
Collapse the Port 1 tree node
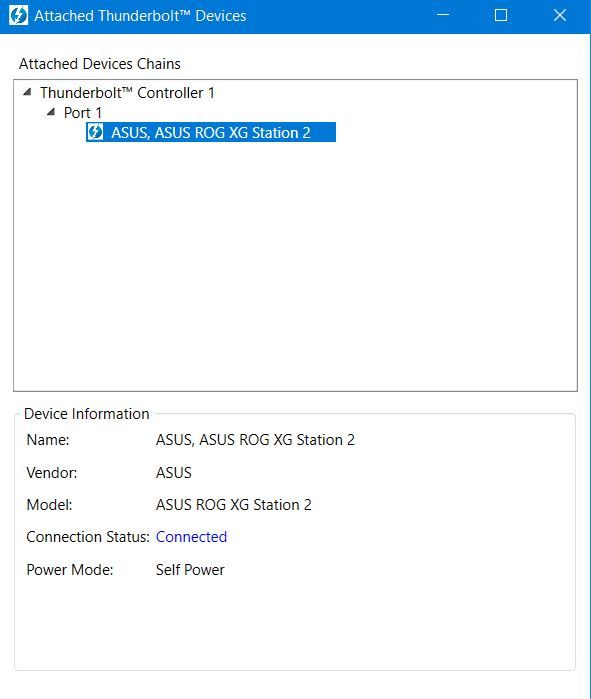point(51,112)
